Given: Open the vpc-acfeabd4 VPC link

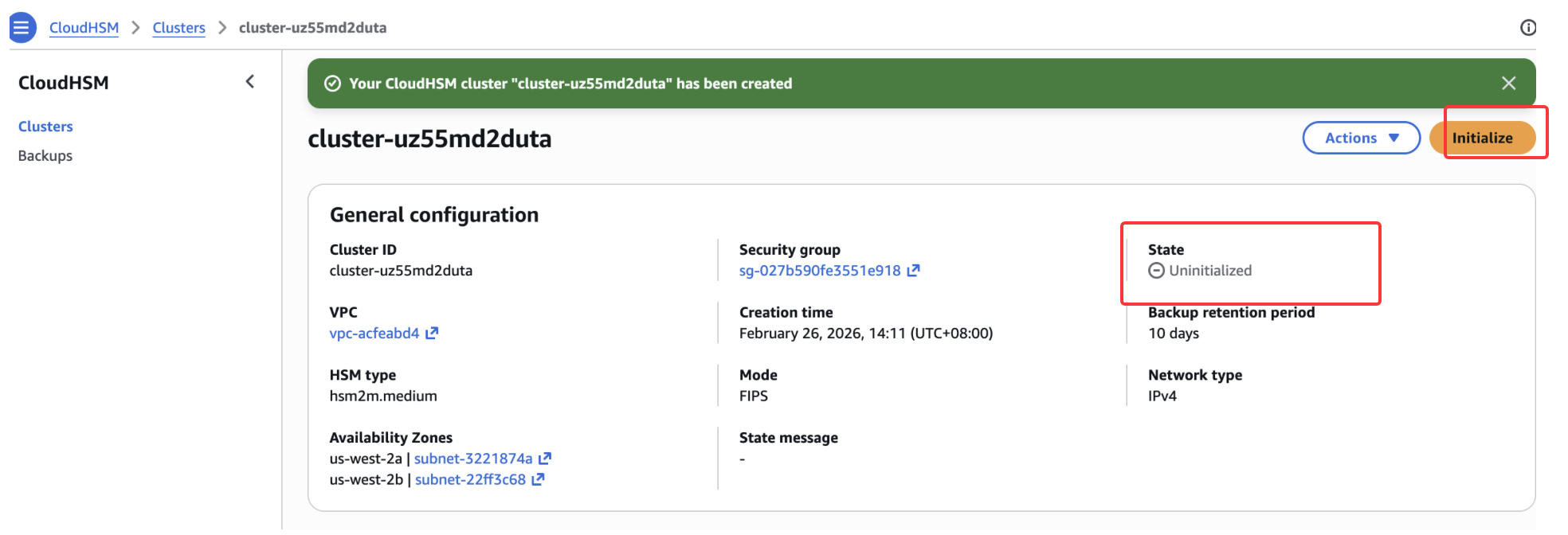Looking at the screenshot, I should tap(374, 334).
